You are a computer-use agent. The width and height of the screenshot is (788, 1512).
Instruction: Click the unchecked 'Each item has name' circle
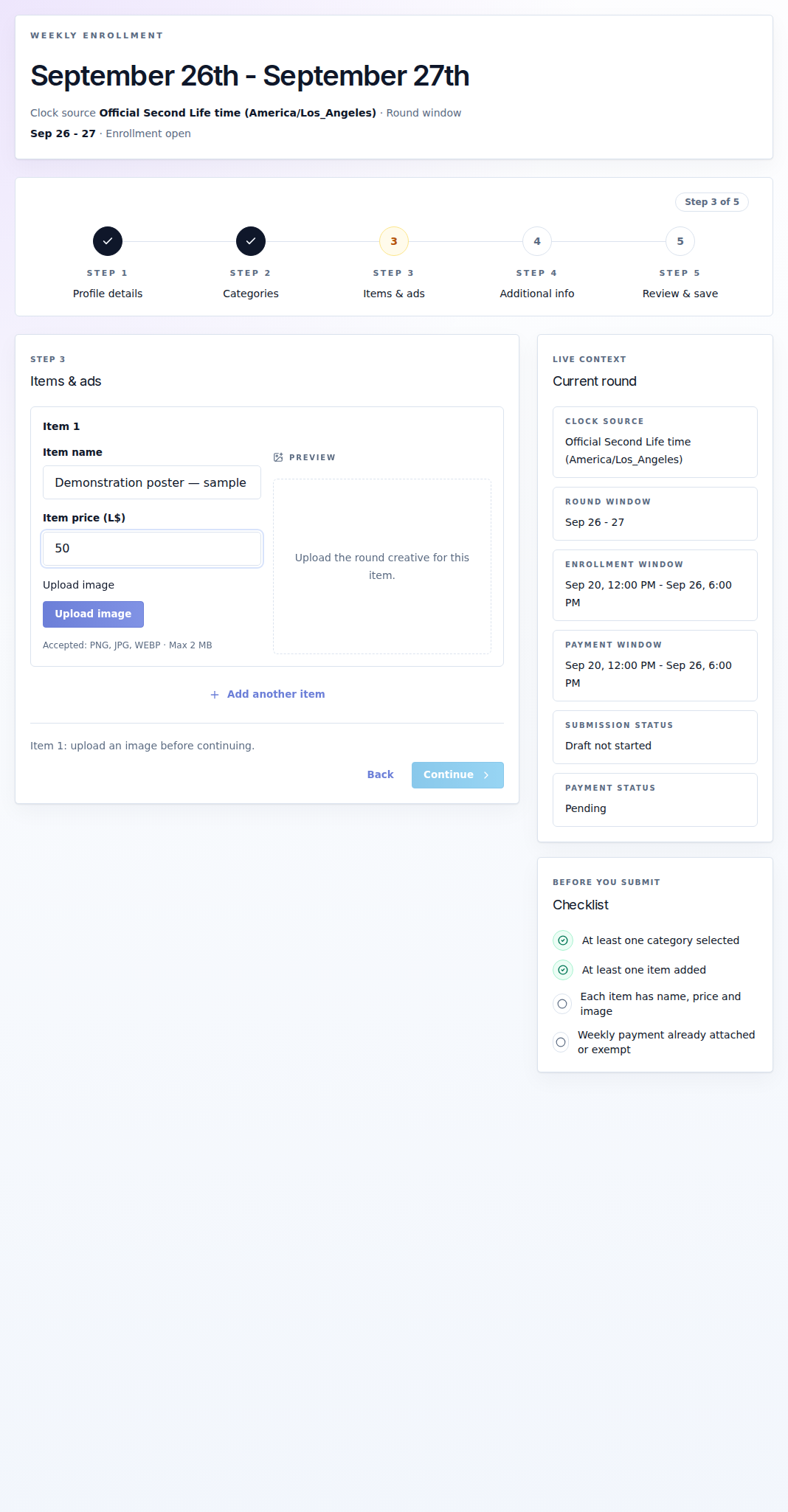pyautogui.click(x=562, y=1004)
